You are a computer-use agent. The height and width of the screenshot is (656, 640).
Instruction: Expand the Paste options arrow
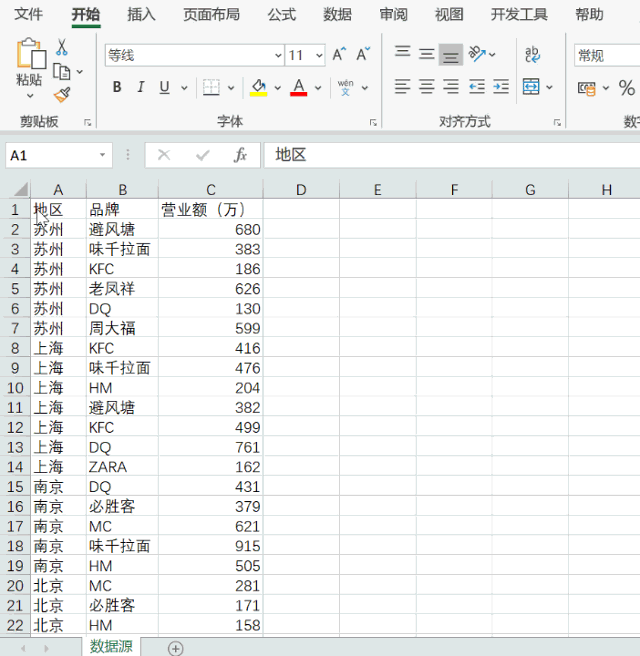click(x=30, y=96)
